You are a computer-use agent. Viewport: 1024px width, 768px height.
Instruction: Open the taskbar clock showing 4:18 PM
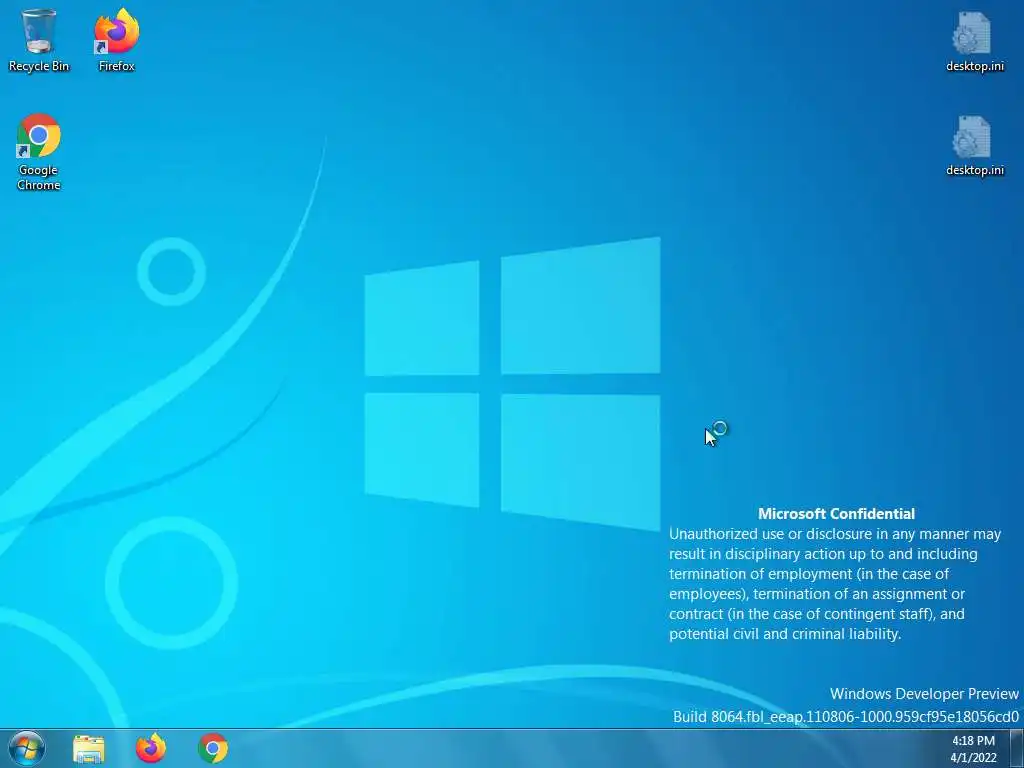[973, 741]
